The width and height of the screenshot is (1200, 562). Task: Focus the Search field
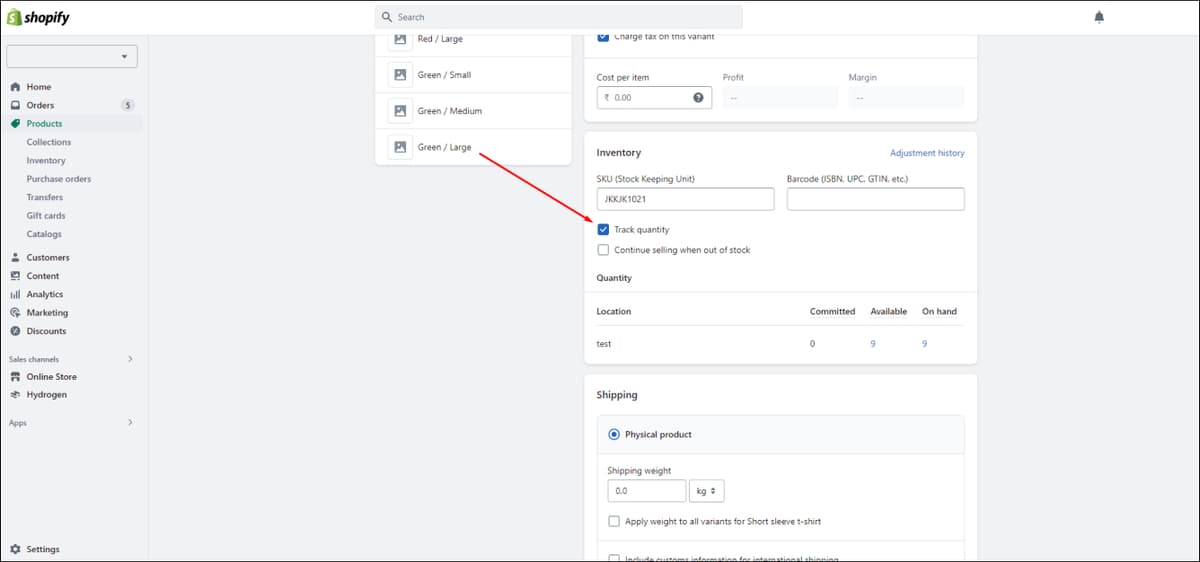559,17
